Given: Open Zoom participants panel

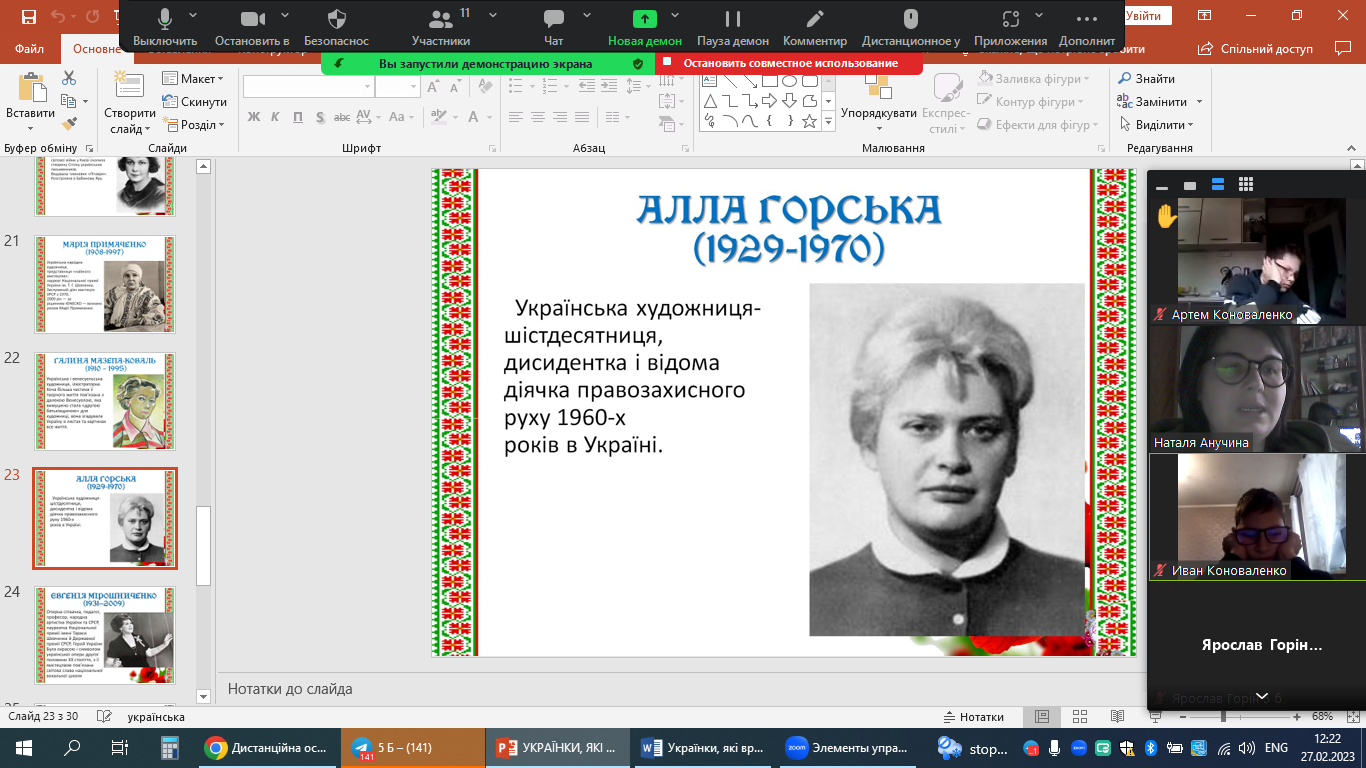Looking at the screenshot, I should [x=440, y=19].
